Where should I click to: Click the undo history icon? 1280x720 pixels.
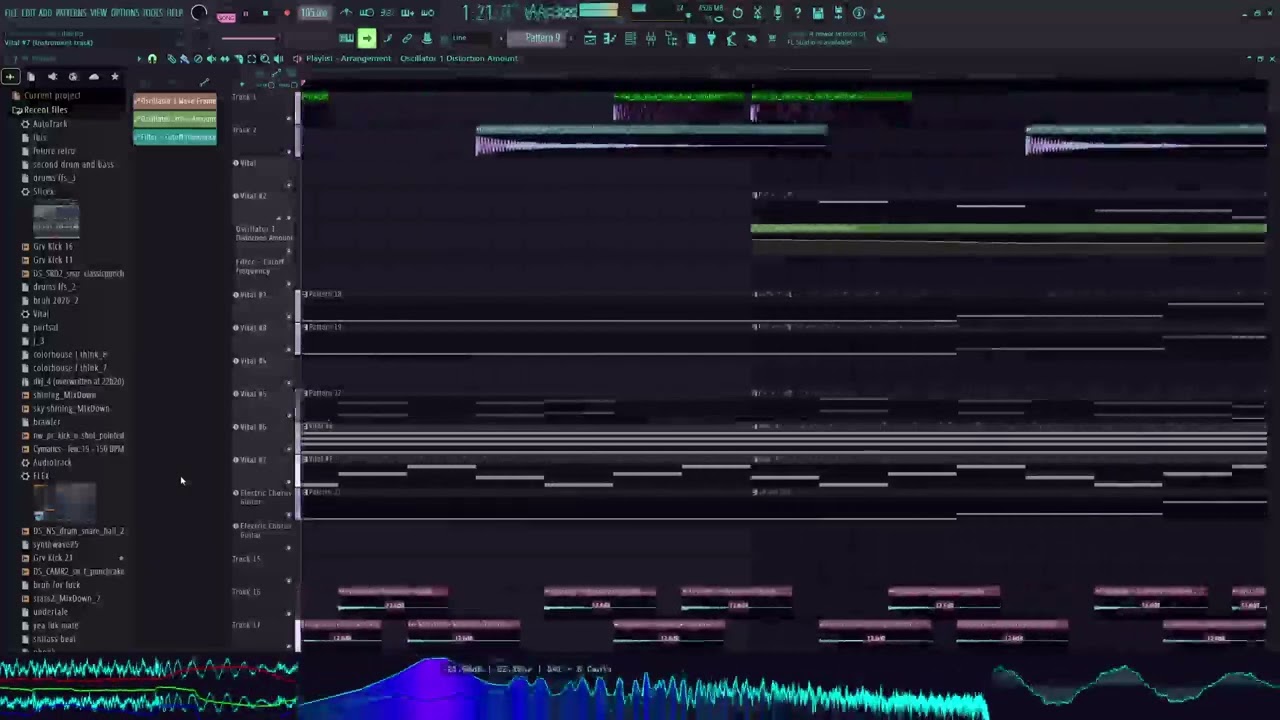click(x=737, y=13)
